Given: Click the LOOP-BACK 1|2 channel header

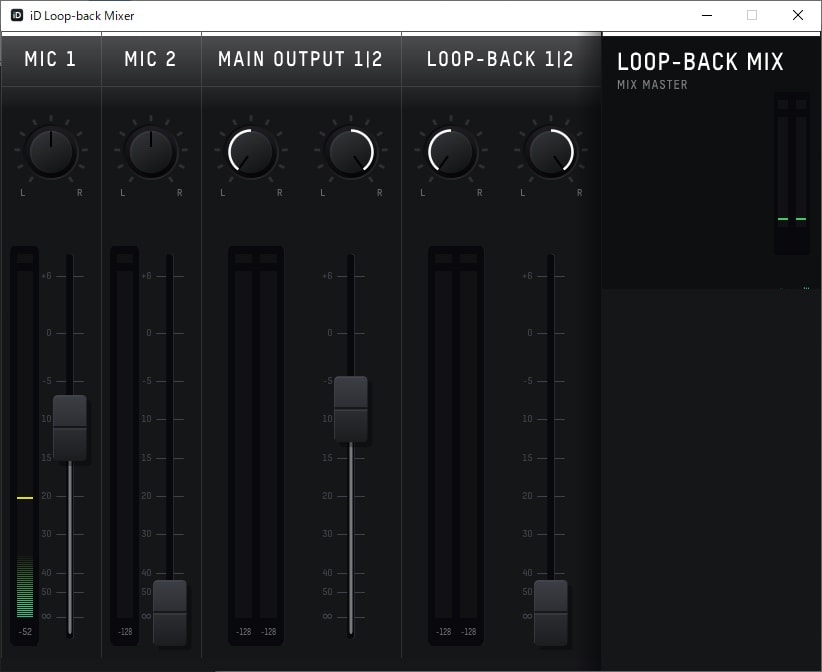Looking at the screenshot, I should (x=501, y=59).
